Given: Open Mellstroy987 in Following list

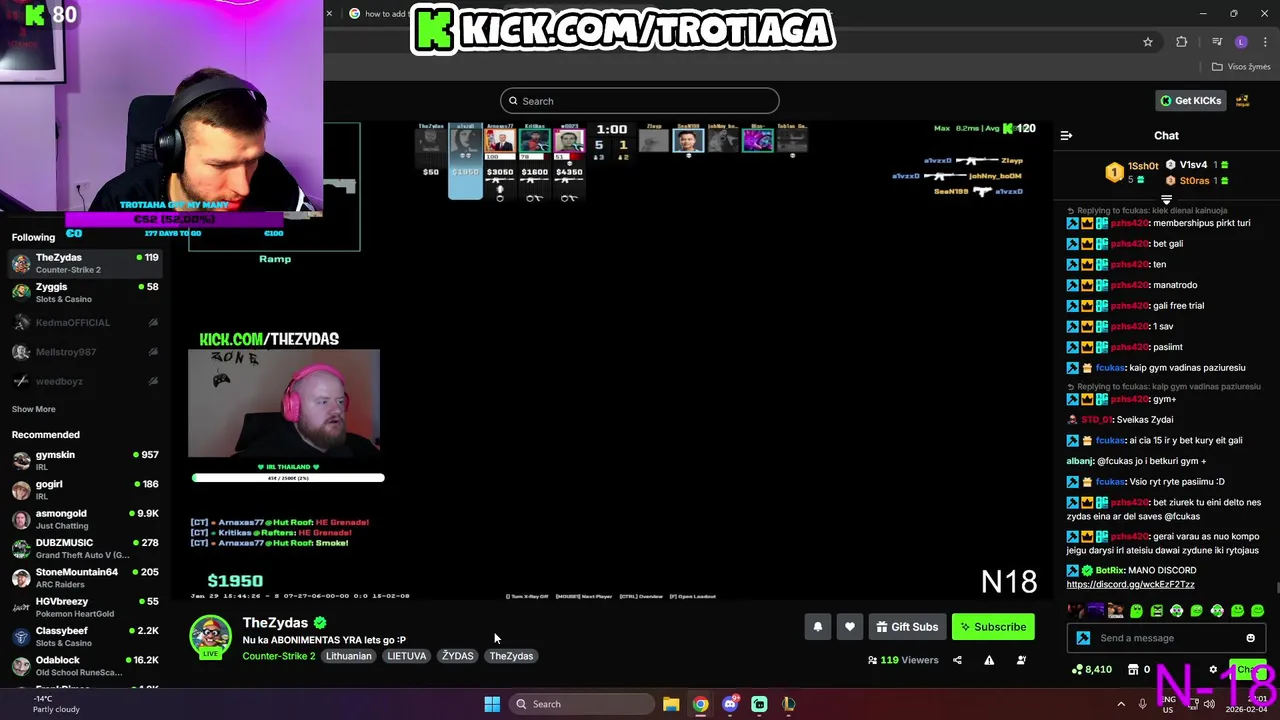Looking at the screenshot, I should pyautogui.click(x=84, y=352).
